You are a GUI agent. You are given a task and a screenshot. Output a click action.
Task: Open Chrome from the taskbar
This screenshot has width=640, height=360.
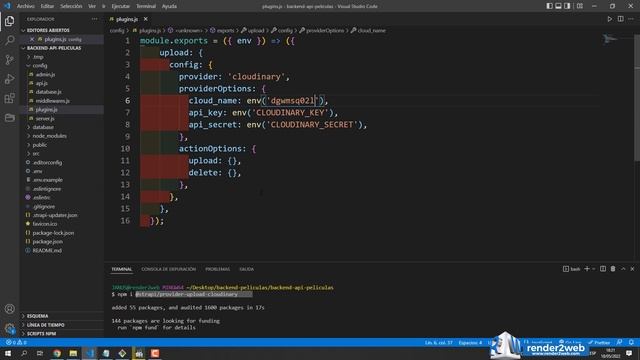[x=57, y=353]
